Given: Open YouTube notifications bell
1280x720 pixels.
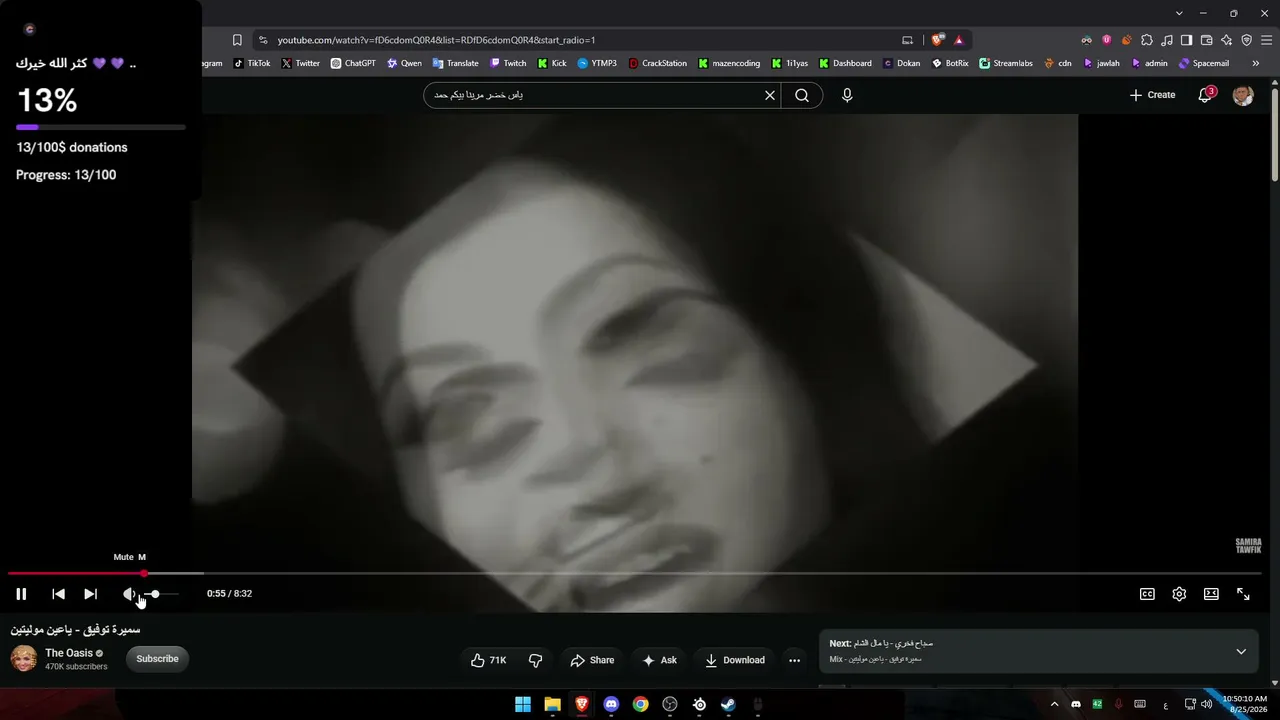Looking at the screenshot, I should [1205, 95].
